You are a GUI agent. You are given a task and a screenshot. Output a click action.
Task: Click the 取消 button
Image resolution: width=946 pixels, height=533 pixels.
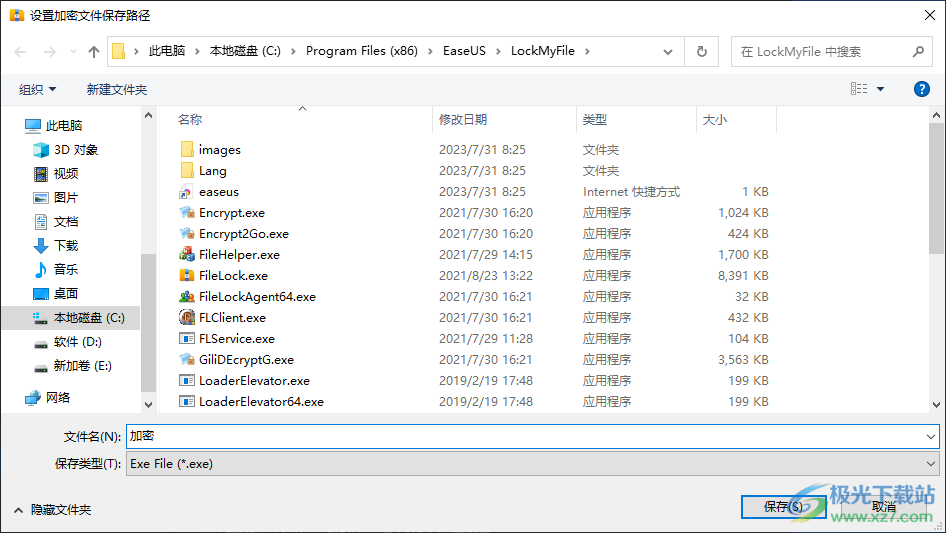(x=884, y=506)
